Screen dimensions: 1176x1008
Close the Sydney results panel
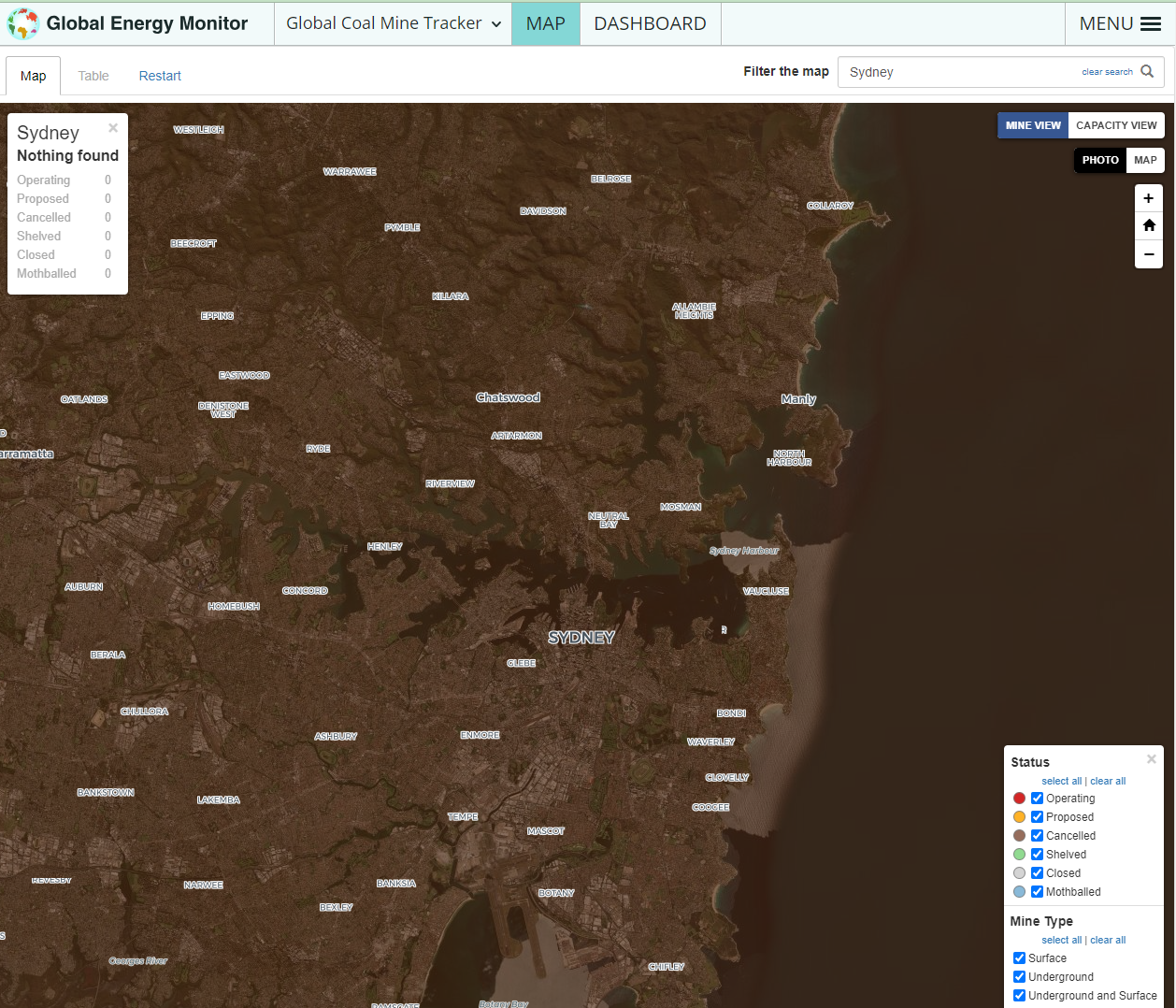click(113, 128)
